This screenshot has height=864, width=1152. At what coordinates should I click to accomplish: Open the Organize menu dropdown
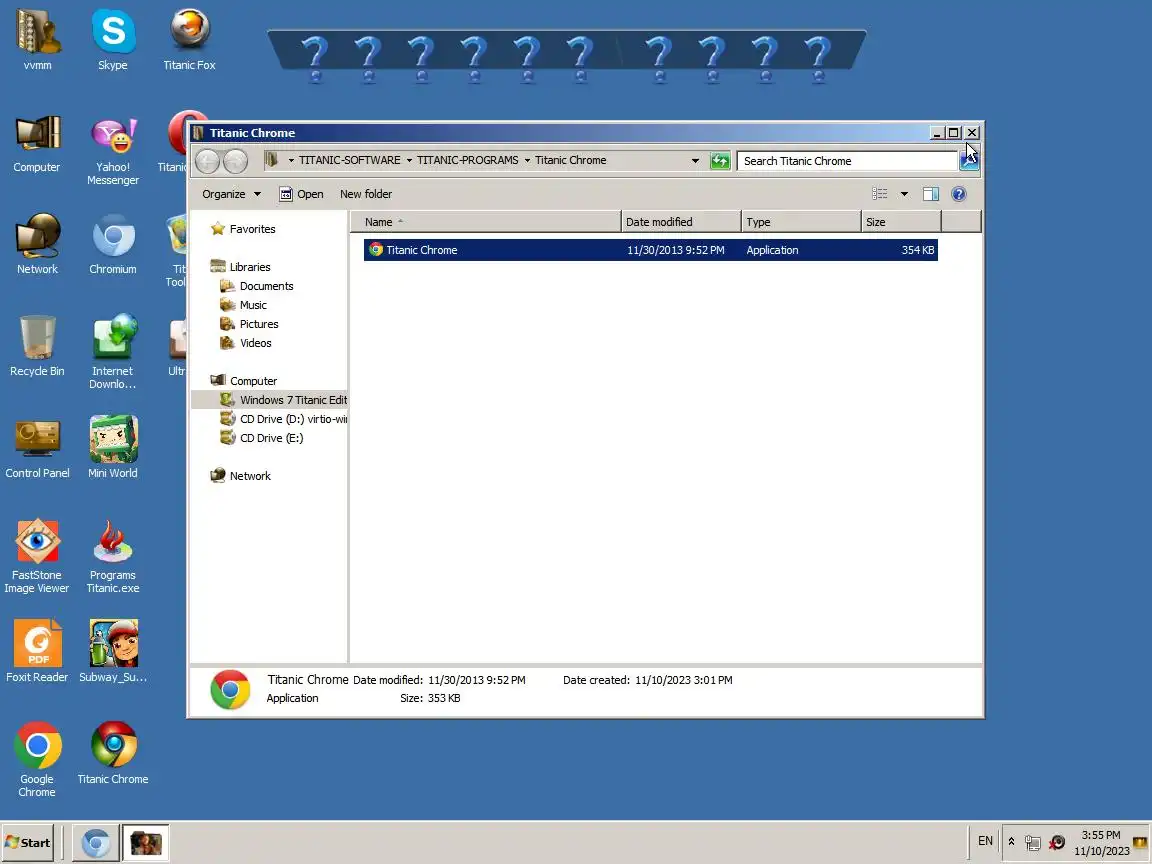point(231,194)
